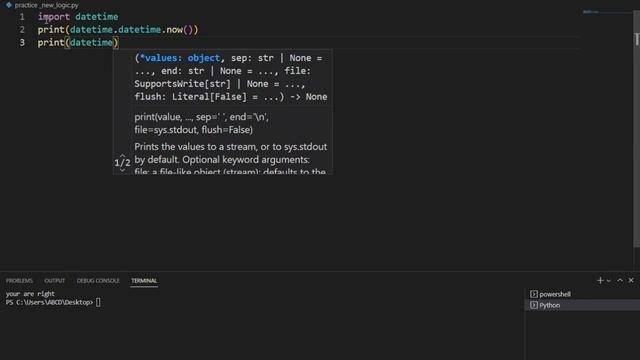This screenshot has width=640, height=360.
Task: Switch to the OUTPUT tab
Action: [x=55, y=281]
